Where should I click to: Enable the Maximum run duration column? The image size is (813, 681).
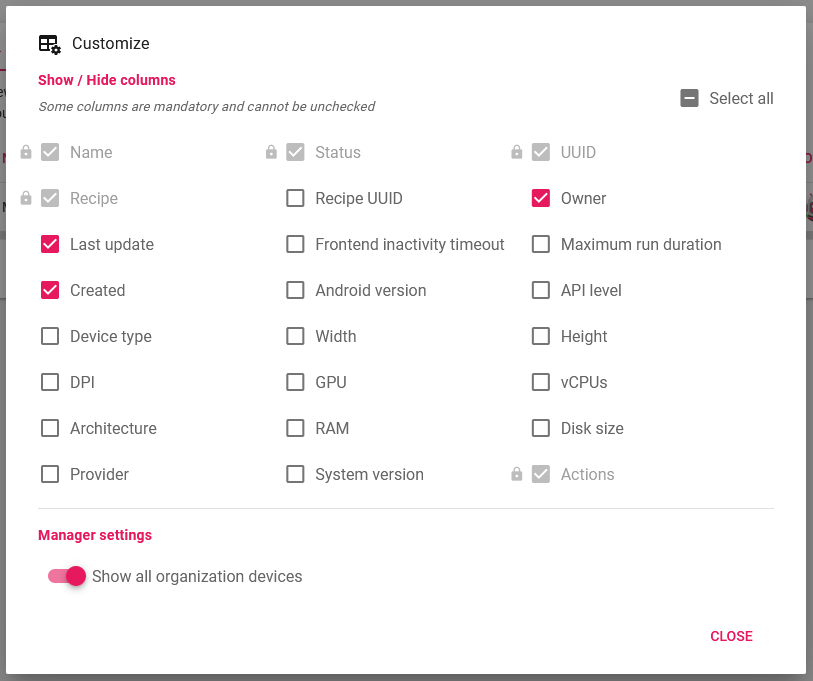pos(541,244)
